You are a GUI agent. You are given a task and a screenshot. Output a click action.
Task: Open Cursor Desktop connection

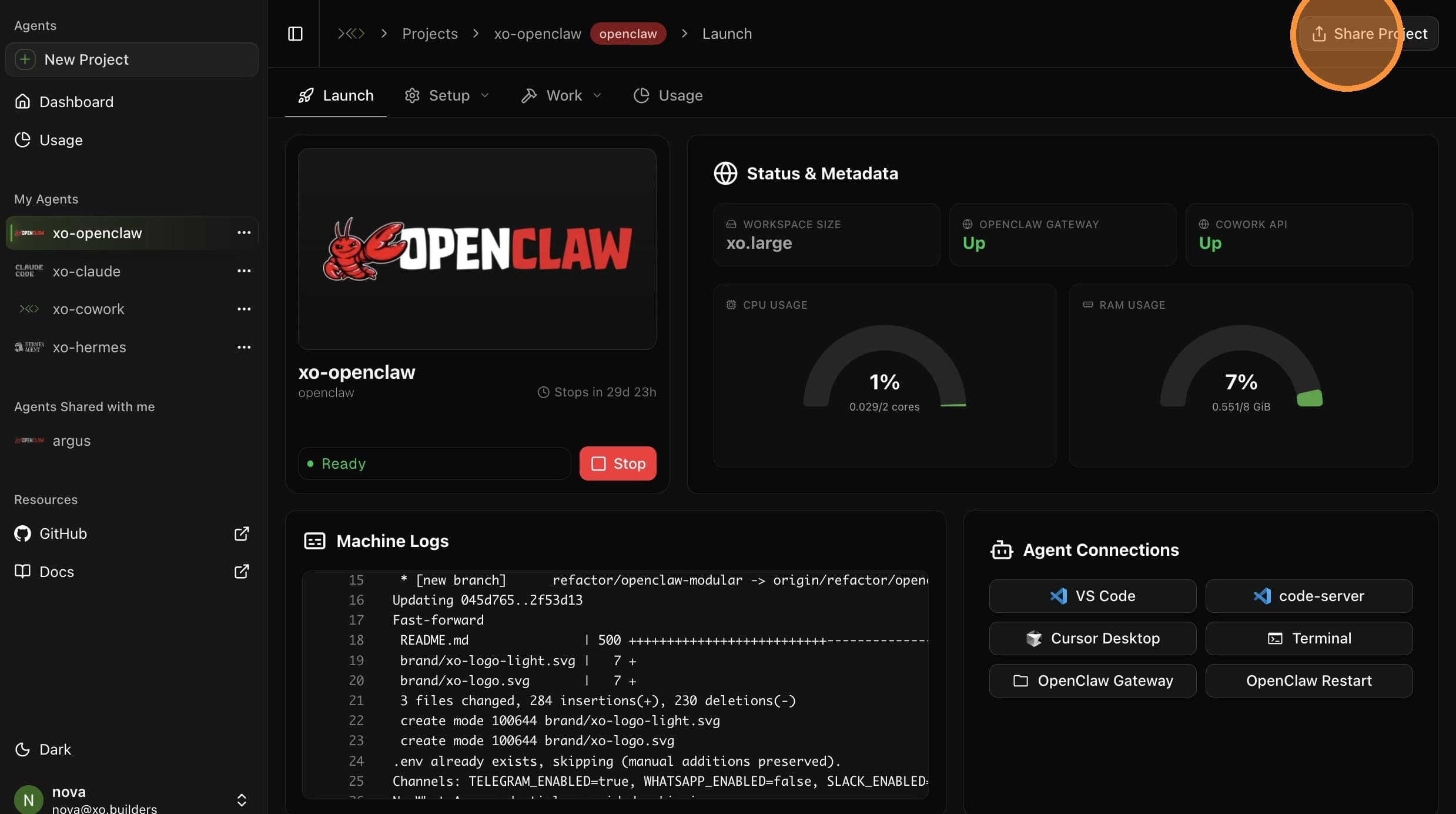point(1092,638)
